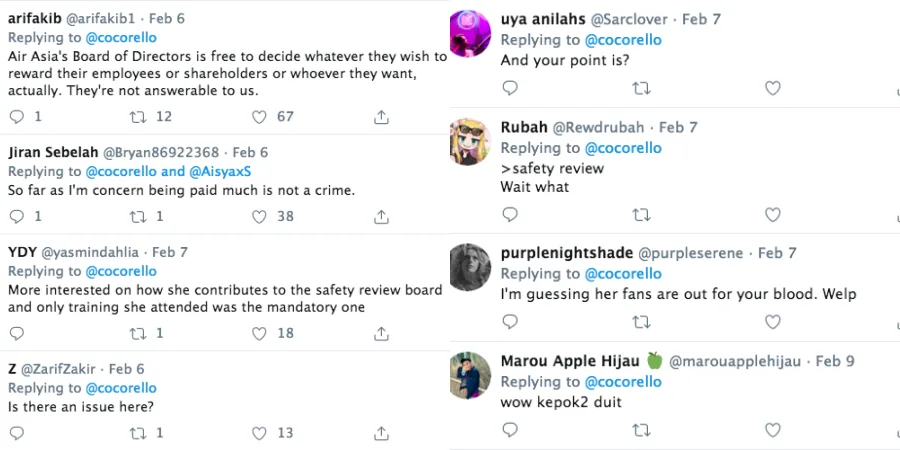The width and height of the screenshot is (900, 450).
Task: Visit Marou Apple Hijau's profile name
Action: coord(571,361)
